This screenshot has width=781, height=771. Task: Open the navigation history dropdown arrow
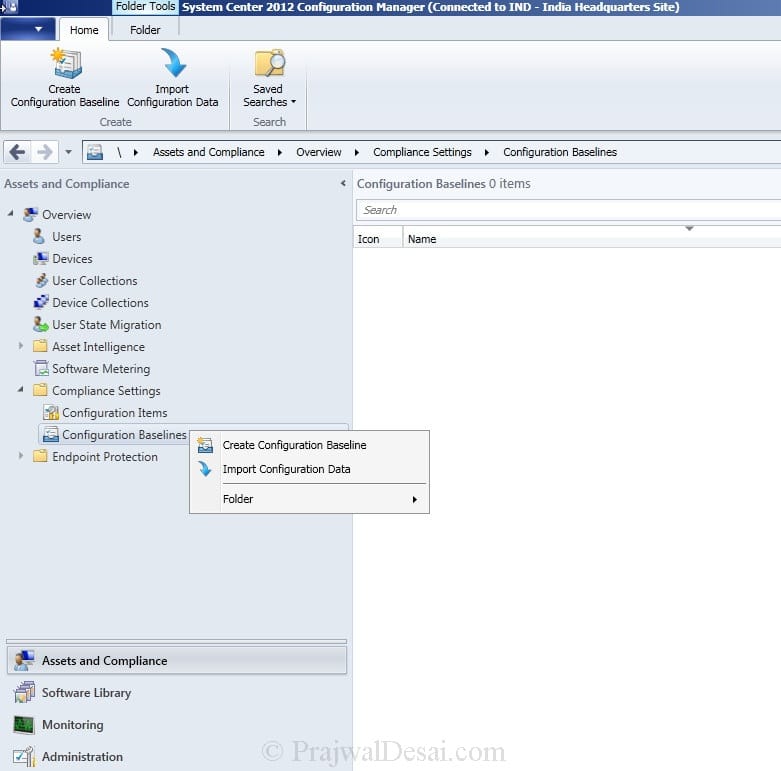click(68, 152)
